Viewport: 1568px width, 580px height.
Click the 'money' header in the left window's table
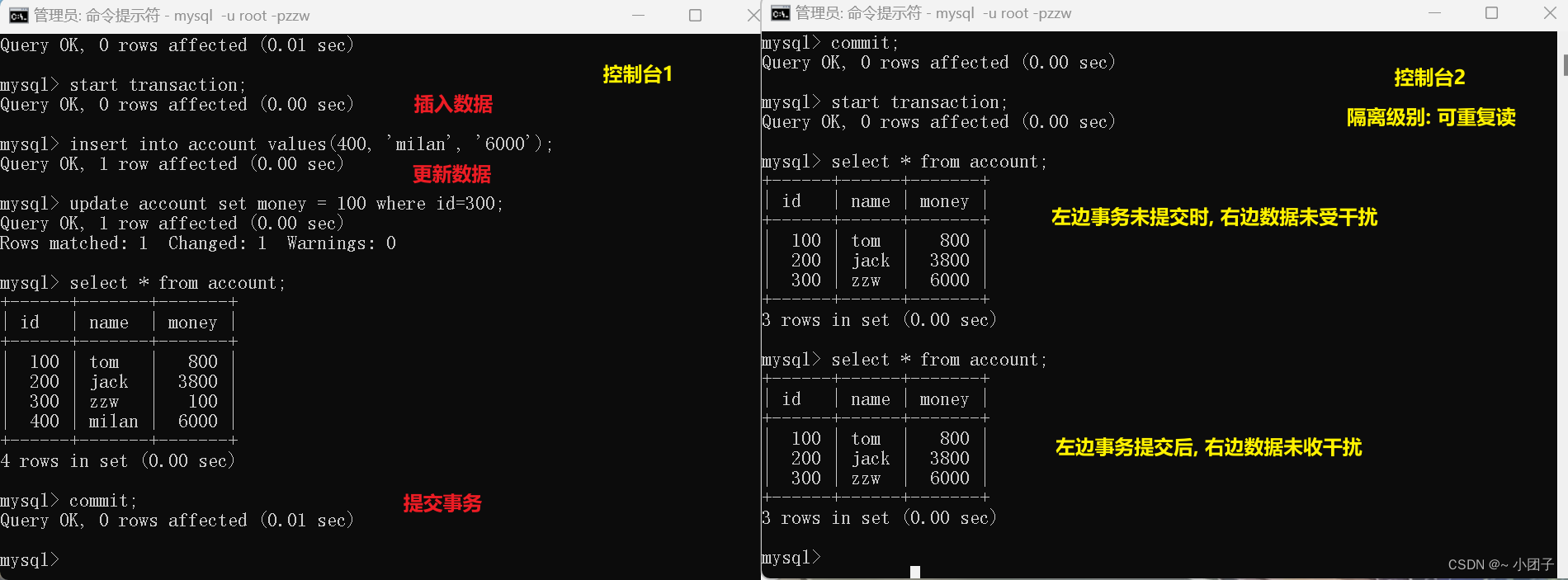pyautogui.click(x=192, y=323)
